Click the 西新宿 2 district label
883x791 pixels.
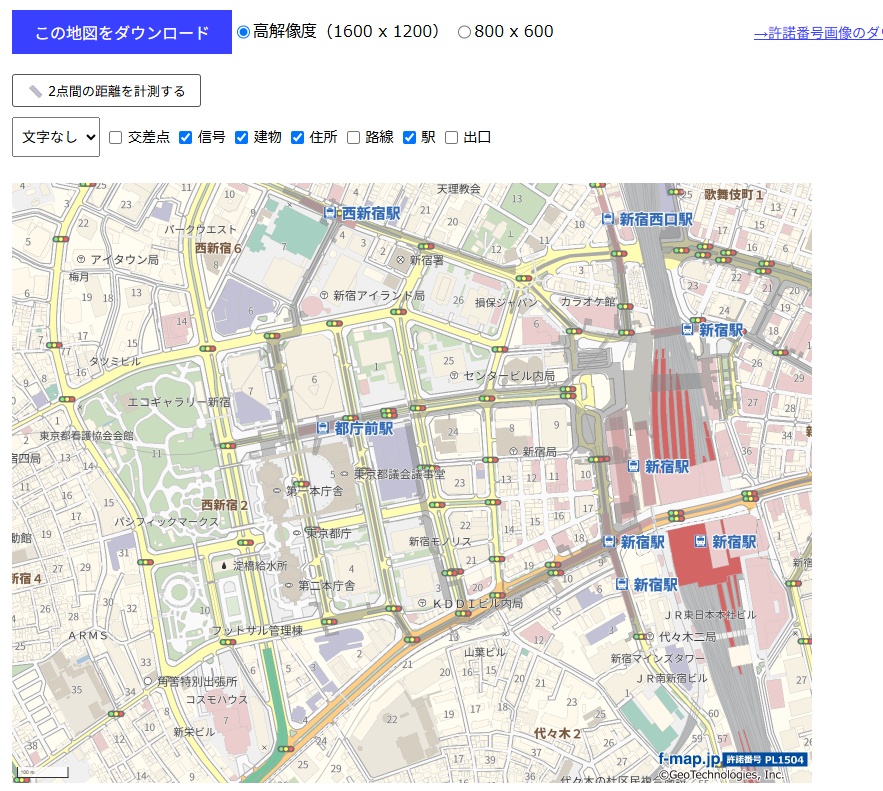(224, 504)
